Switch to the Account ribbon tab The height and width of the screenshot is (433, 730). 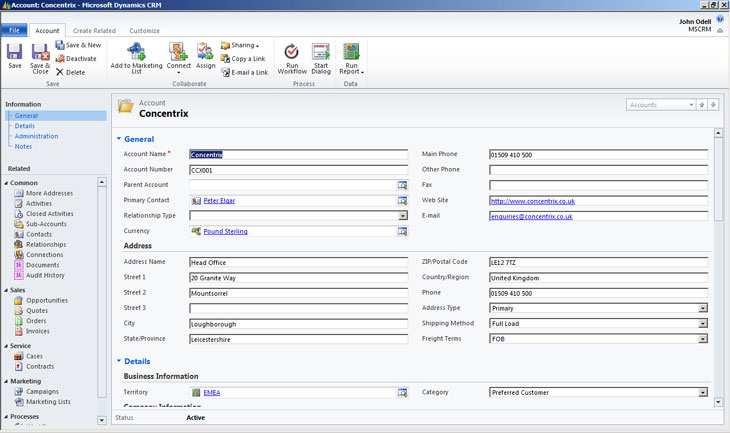pos(47,30)
